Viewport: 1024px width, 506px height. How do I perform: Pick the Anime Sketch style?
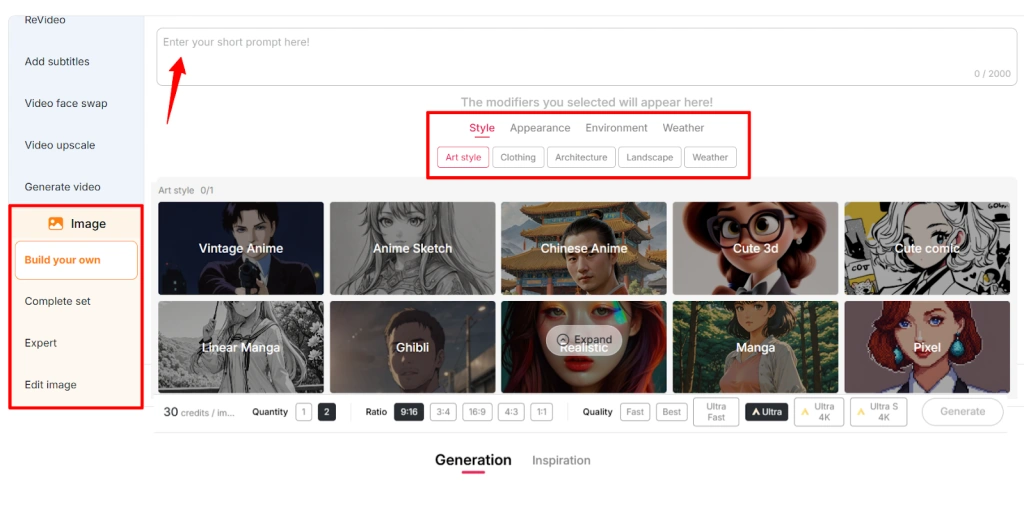click(412, 248)
